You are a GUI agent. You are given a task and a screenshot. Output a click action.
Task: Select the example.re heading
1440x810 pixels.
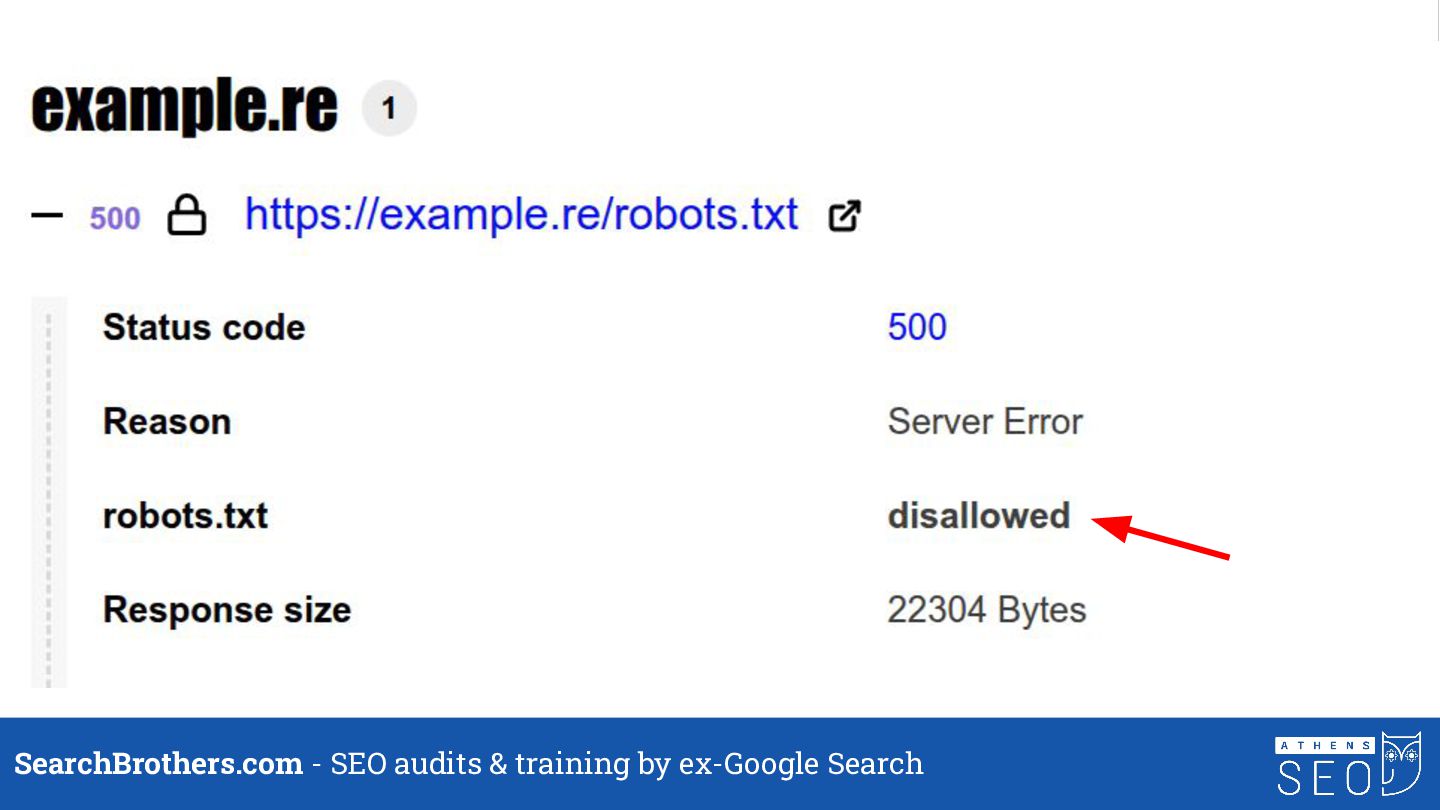[185, 108]
